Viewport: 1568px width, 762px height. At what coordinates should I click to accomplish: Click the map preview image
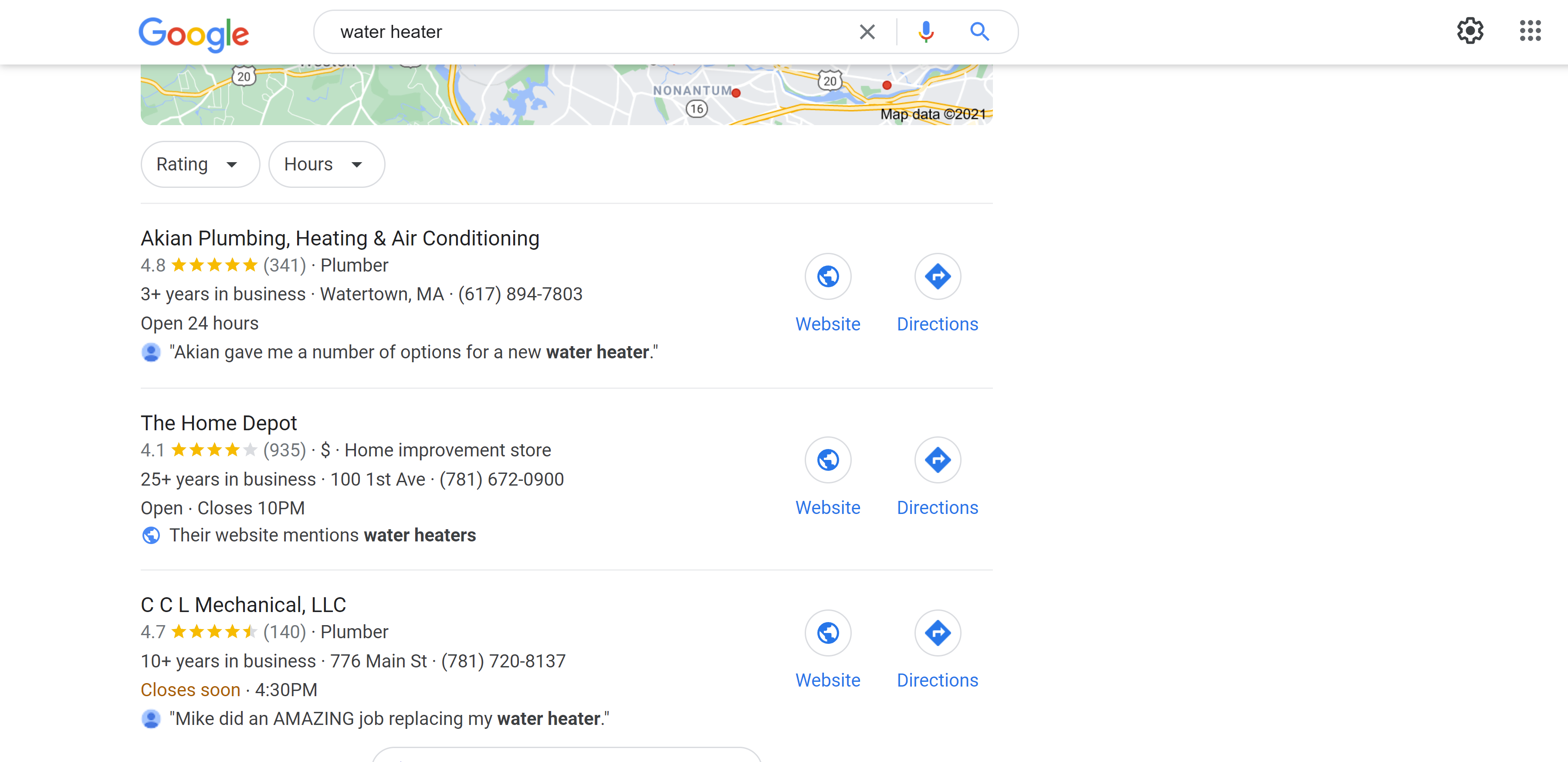[567, 95]
